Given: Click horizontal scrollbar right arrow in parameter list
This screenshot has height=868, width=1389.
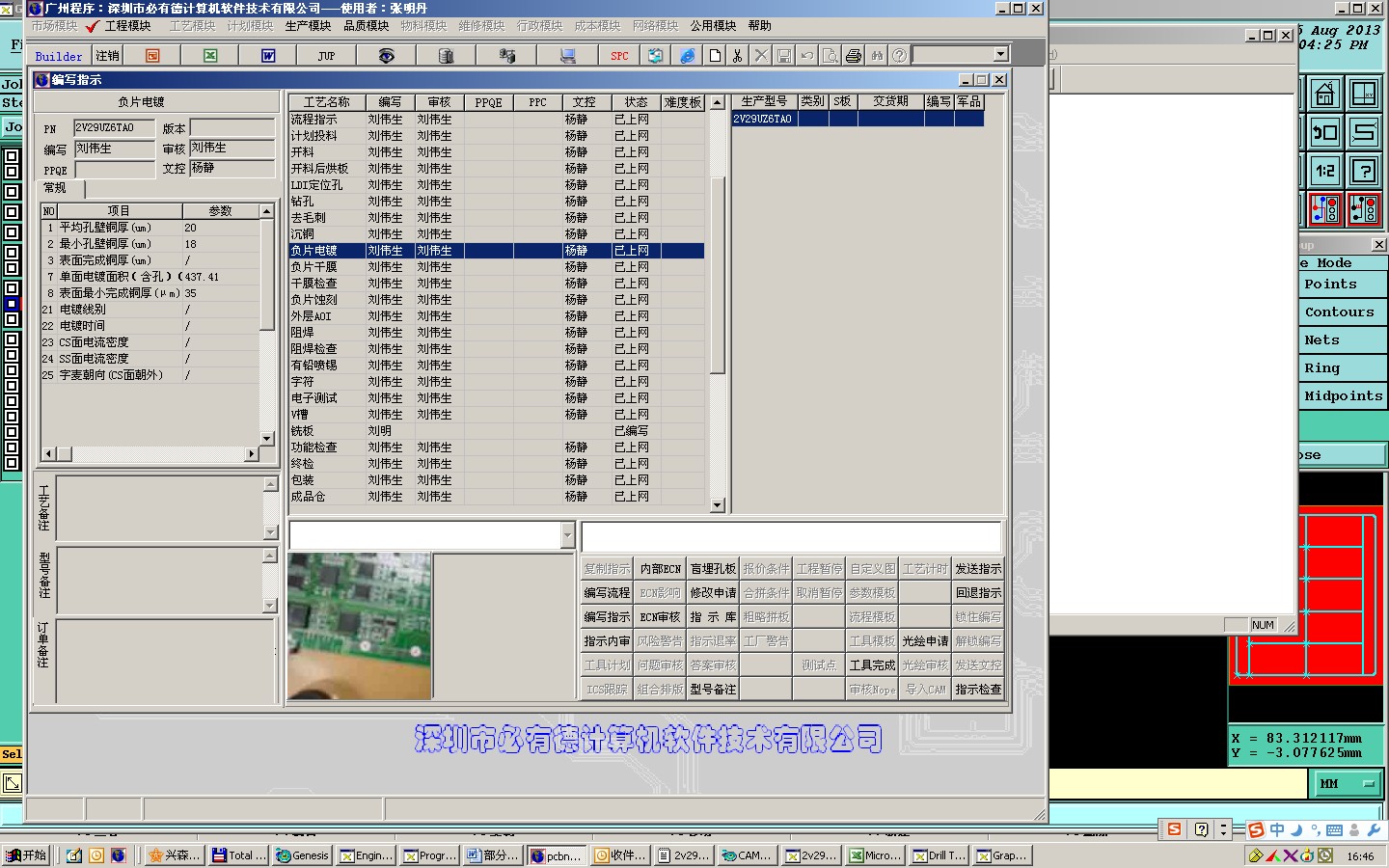Looking at the screenshot, I should click(x=252, y=453).
